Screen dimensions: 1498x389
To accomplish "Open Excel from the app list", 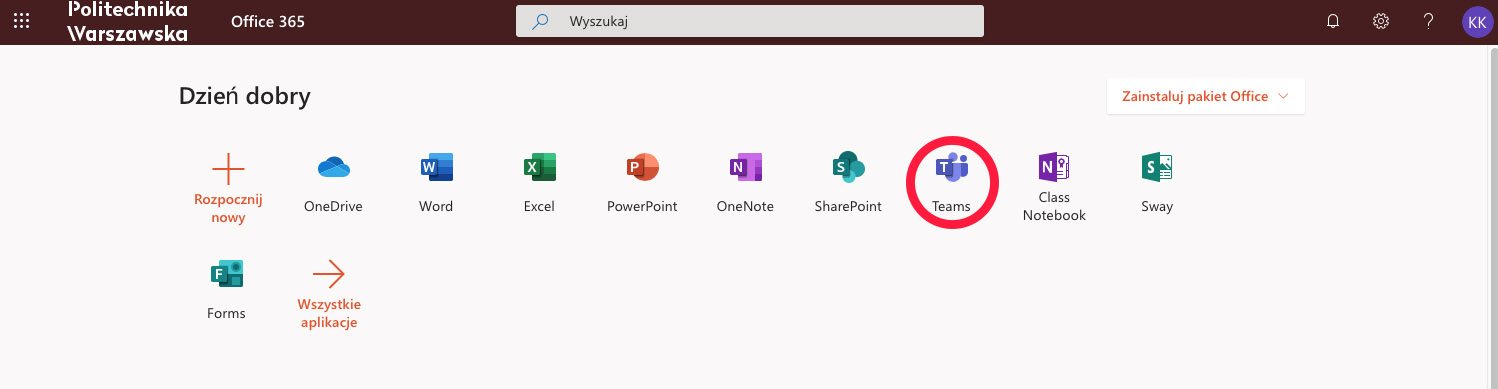I will coord(539,182).
